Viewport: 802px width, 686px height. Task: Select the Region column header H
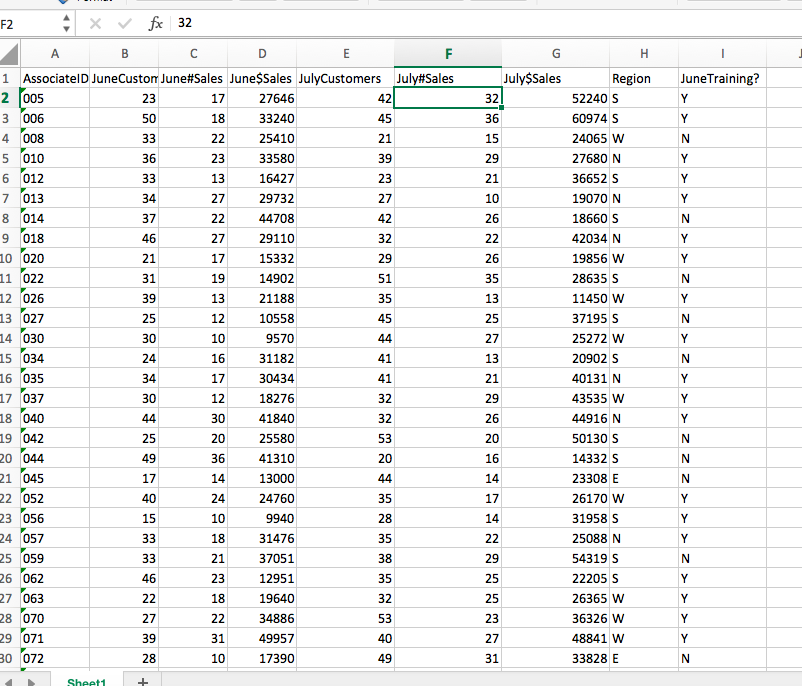pos(643,55)
